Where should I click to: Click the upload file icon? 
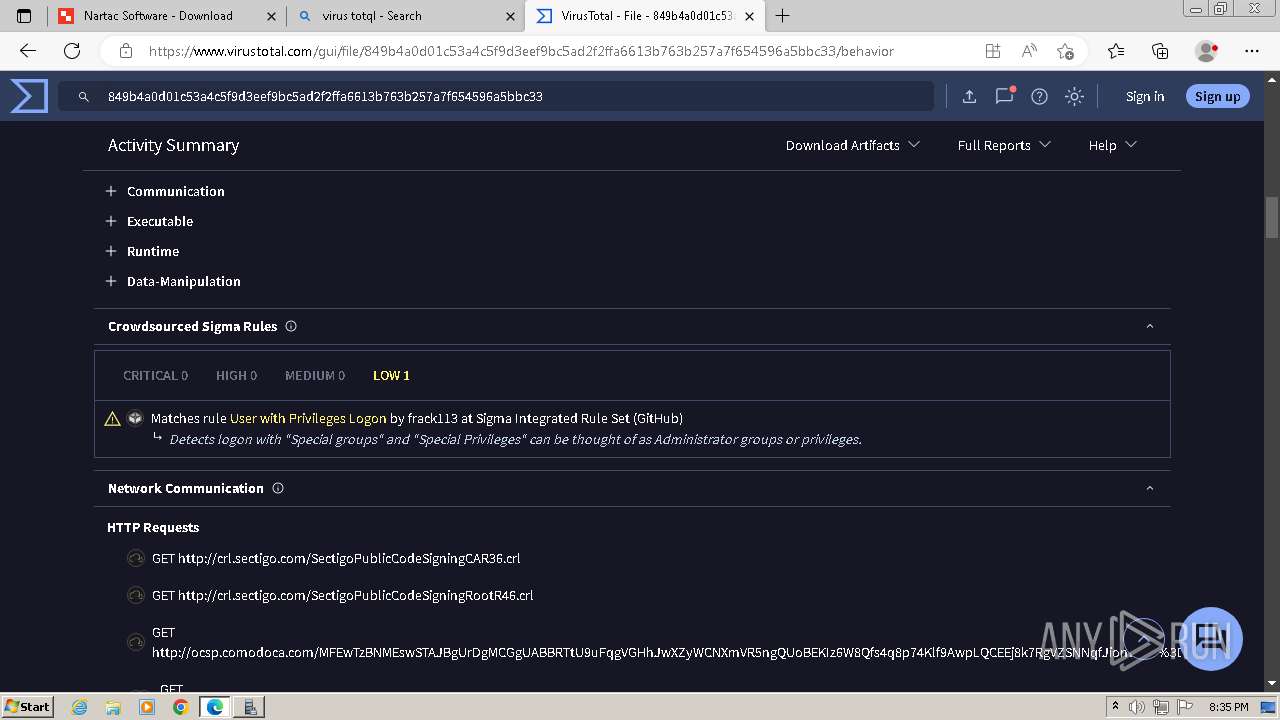point(969,96)
